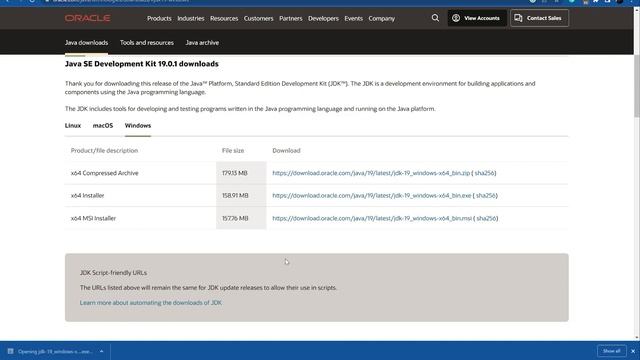Click the x64 Installer row description
The image size is (640, 360).
click(87, 196)
